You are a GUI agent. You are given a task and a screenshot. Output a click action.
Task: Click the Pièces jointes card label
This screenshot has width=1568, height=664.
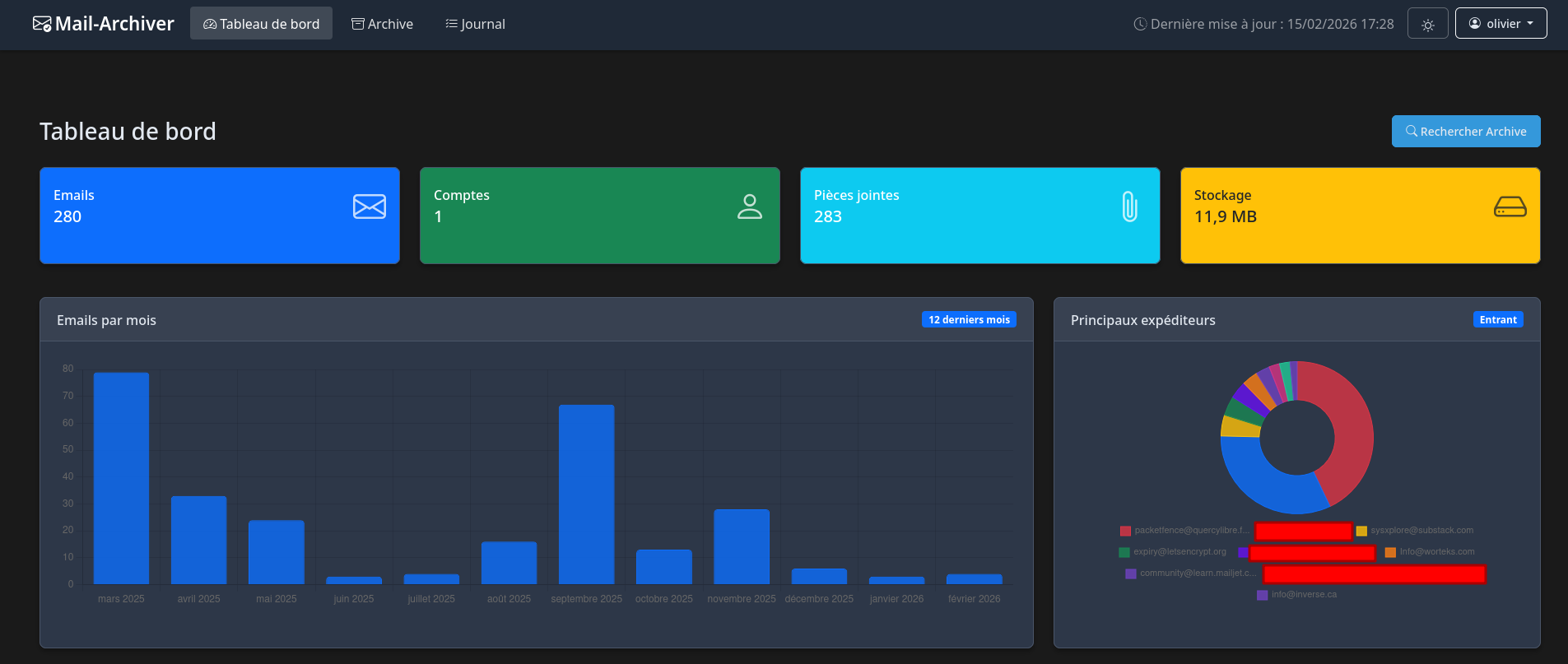pos(856,195)
